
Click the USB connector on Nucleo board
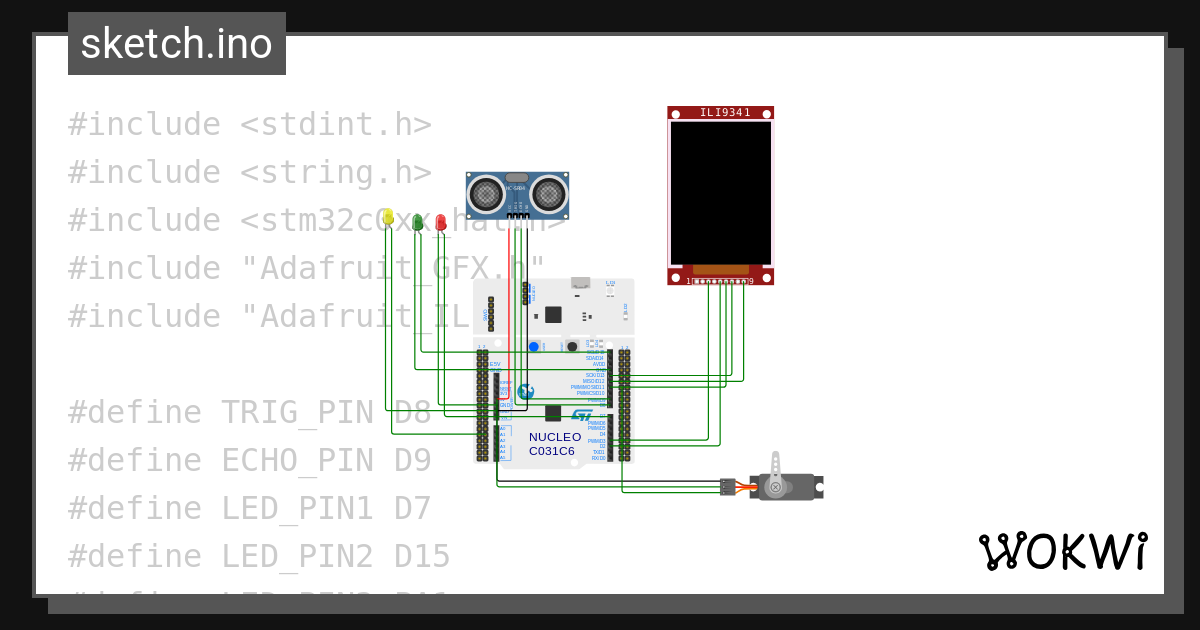581,285
